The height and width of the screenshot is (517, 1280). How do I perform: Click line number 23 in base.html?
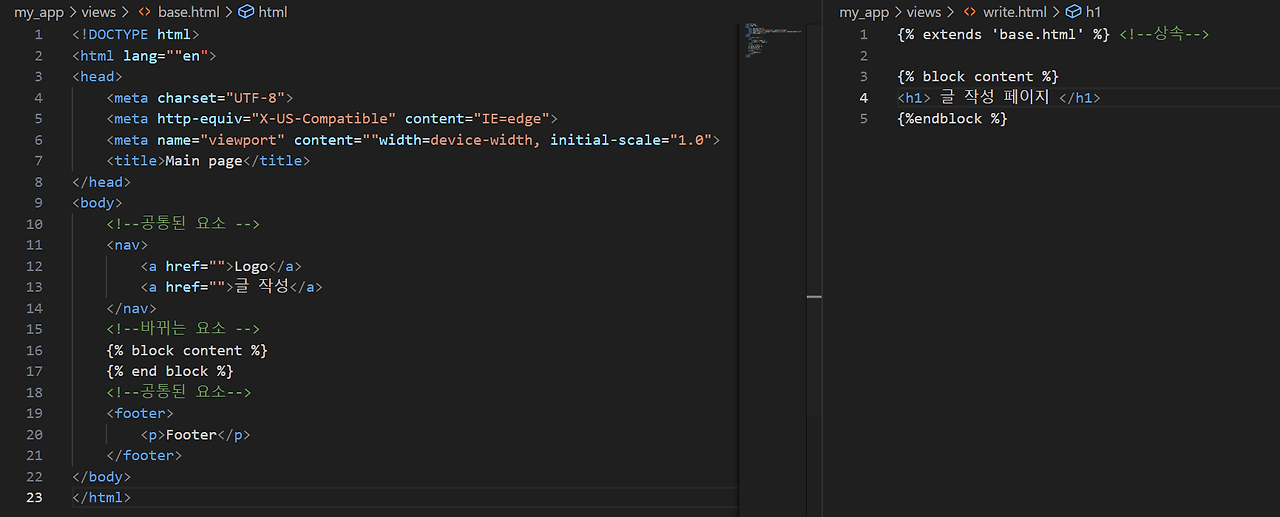pos(35,497)
